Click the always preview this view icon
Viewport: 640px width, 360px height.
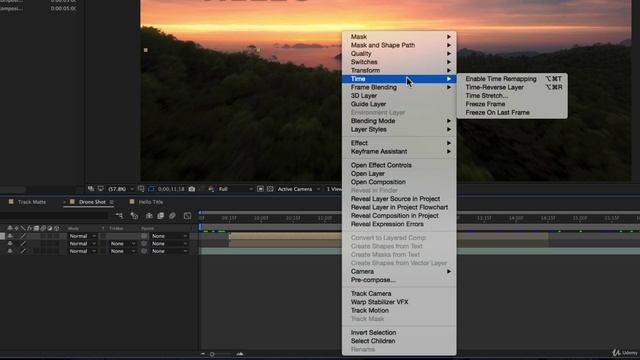pyautogui.click(x=91, y=189)
